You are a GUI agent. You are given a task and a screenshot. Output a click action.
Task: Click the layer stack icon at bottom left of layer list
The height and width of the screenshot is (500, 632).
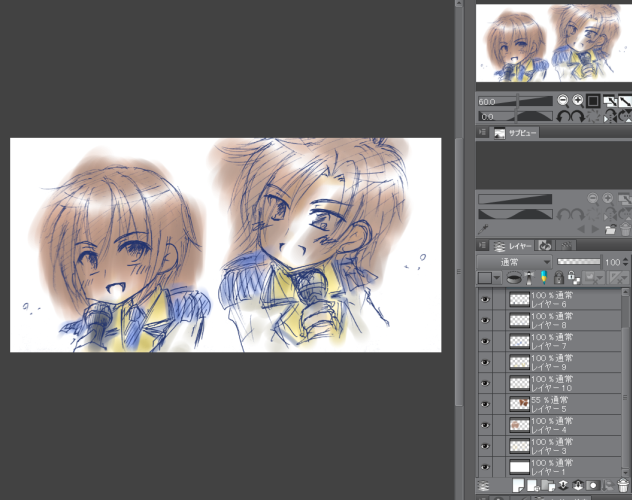[x=483, y=485]
